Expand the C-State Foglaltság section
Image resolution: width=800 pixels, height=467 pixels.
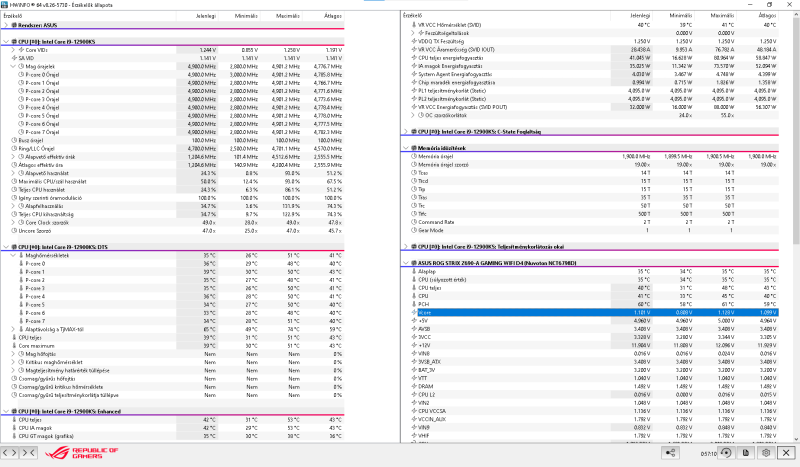(x=406, y=132)
